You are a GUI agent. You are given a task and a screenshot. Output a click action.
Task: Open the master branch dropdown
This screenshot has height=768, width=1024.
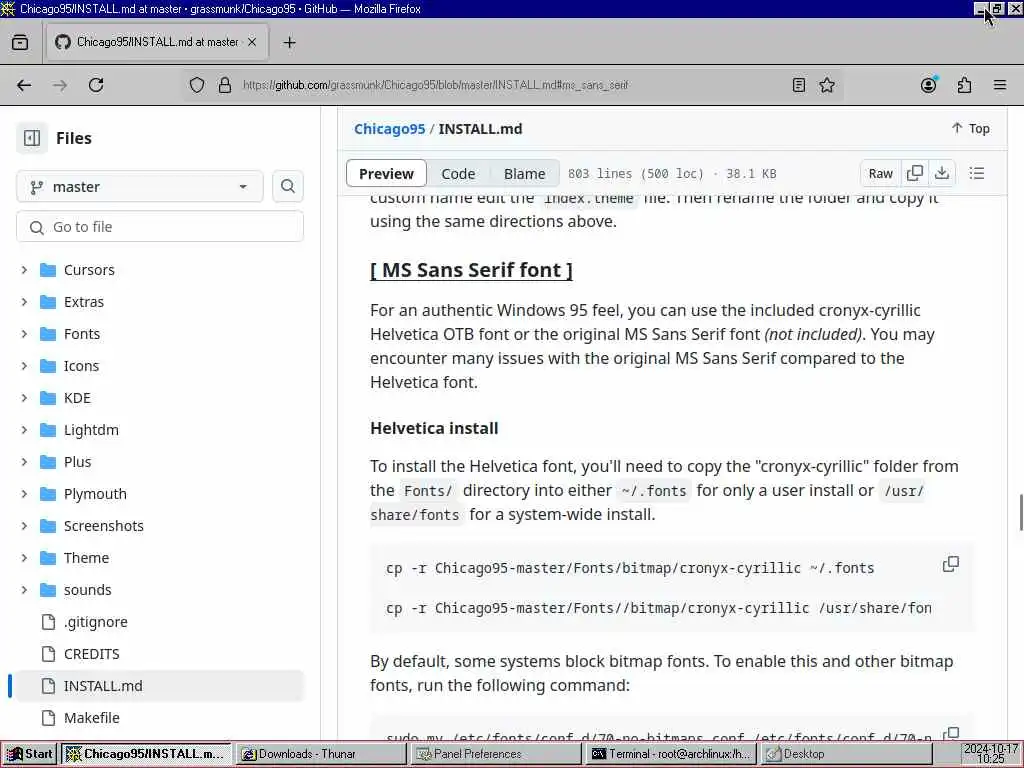[x=140, y=187]
